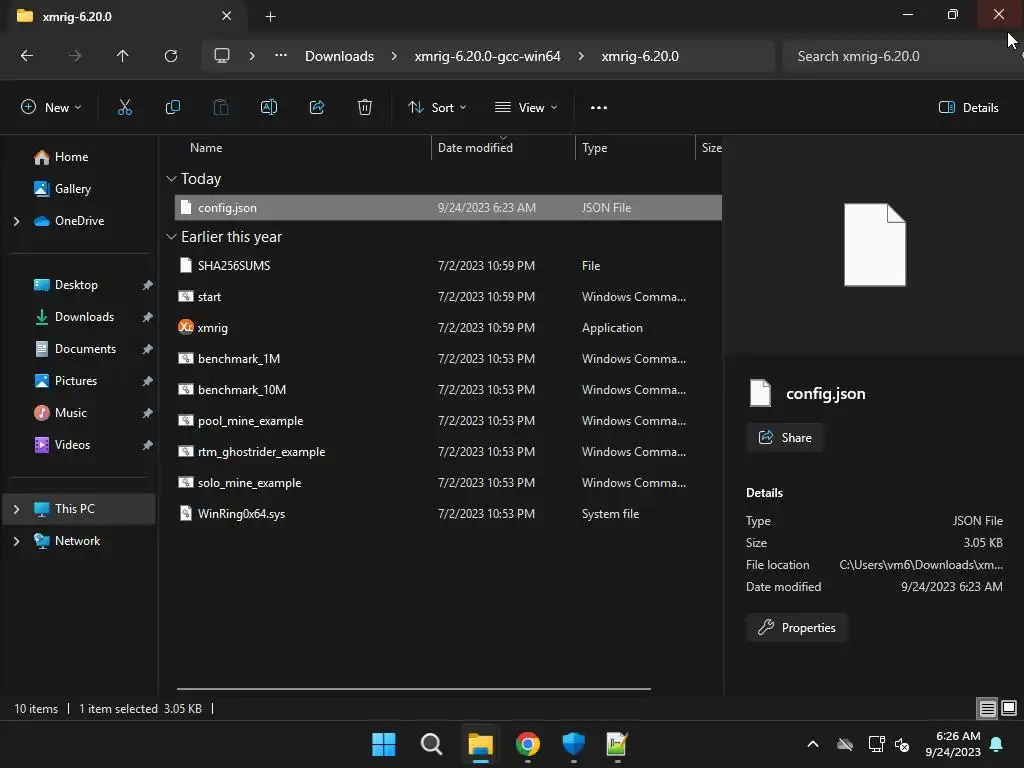Toggle the Details pane button

pyautogui.click(x=968, y=108)
